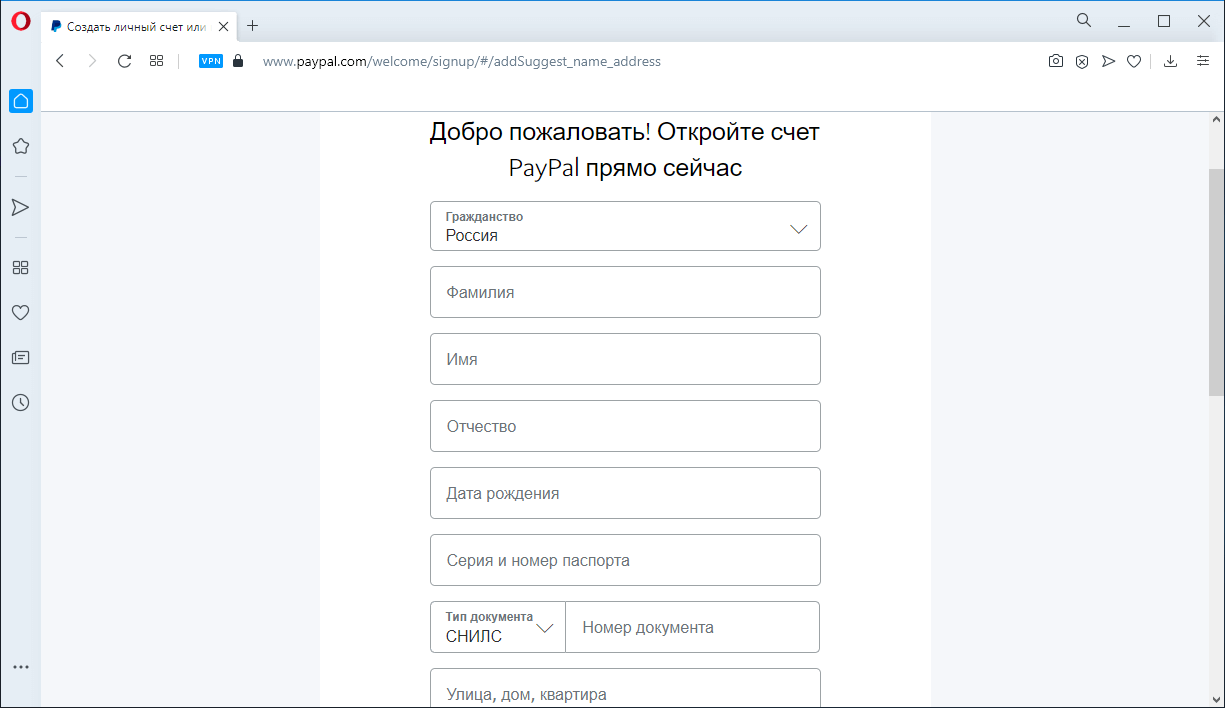Open a new tab with plus button
This screenshot has width=1225, height=708.
click(252, 26)
